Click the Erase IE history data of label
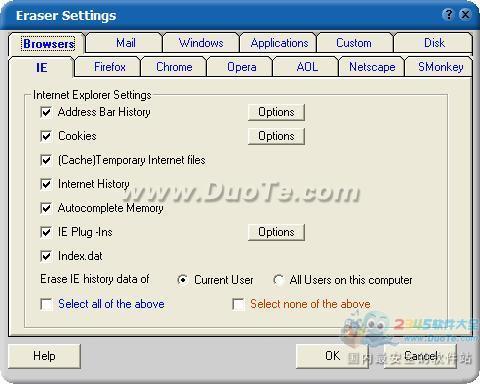480x384 pixels. 95,279
